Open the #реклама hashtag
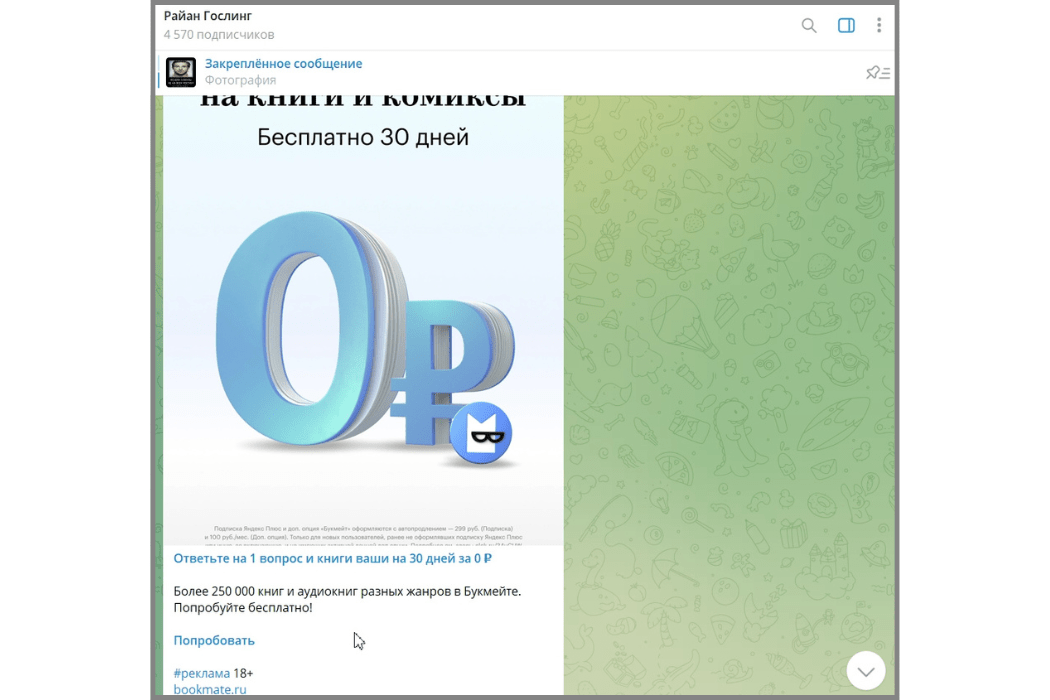This screenshot has height=700, width=1050. pyautogui.click(x=202, y=673)
